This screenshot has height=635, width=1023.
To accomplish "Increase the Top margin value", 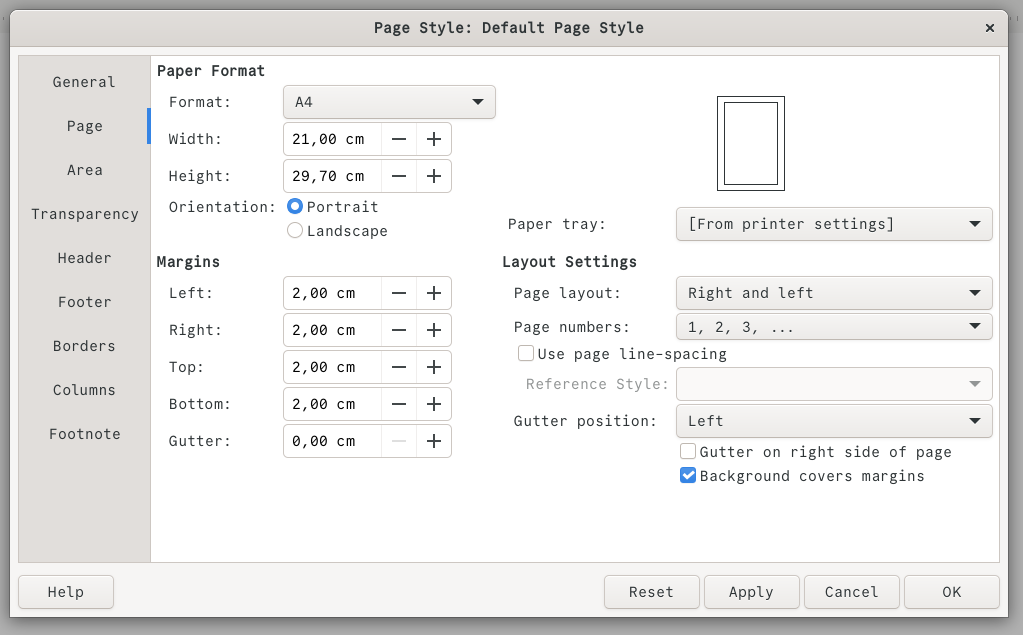I will 433,367.
